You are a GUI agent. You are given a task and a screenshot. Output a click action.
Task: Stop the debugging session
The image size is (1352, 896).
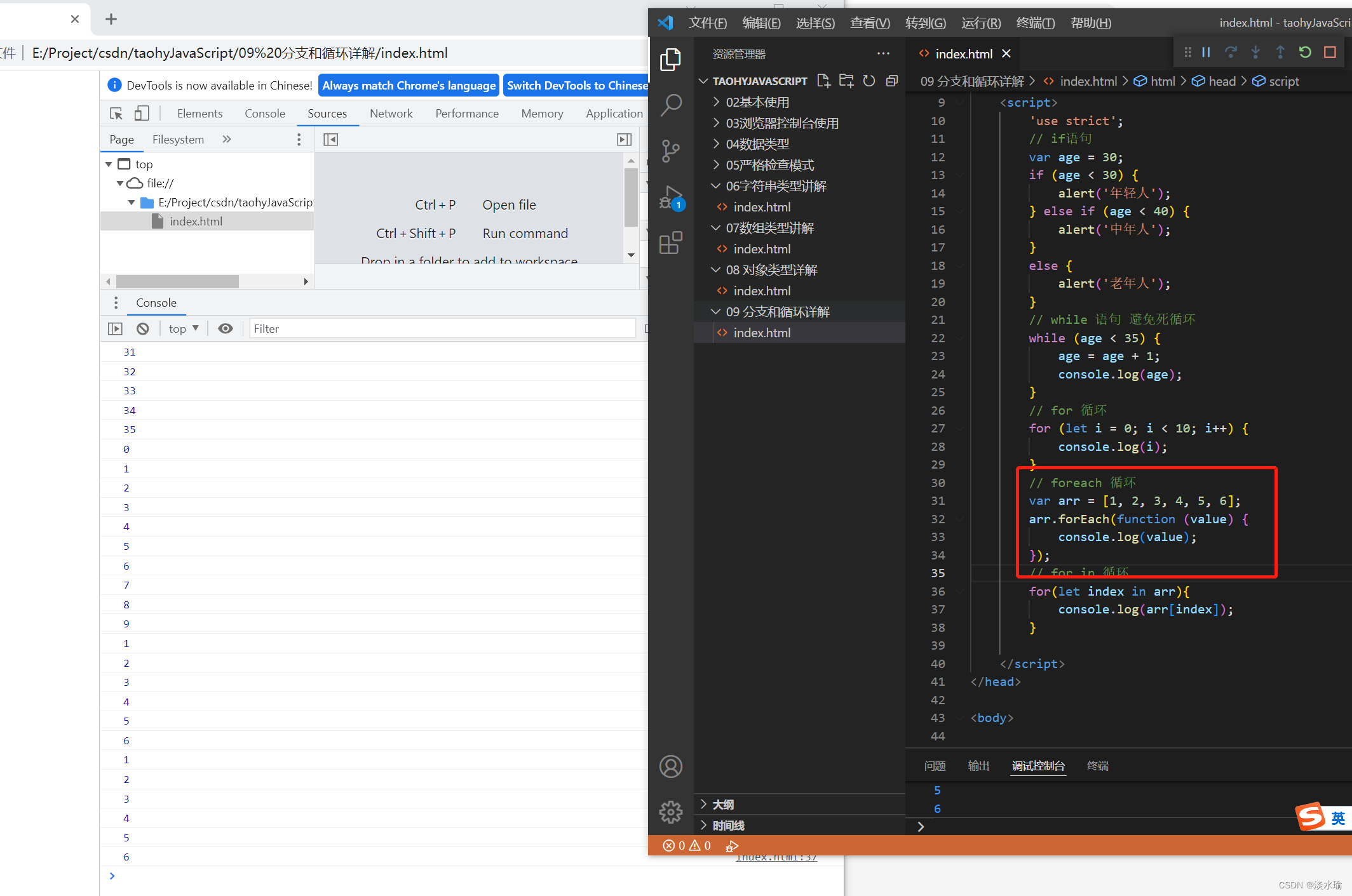click(x=1330, y=52)
